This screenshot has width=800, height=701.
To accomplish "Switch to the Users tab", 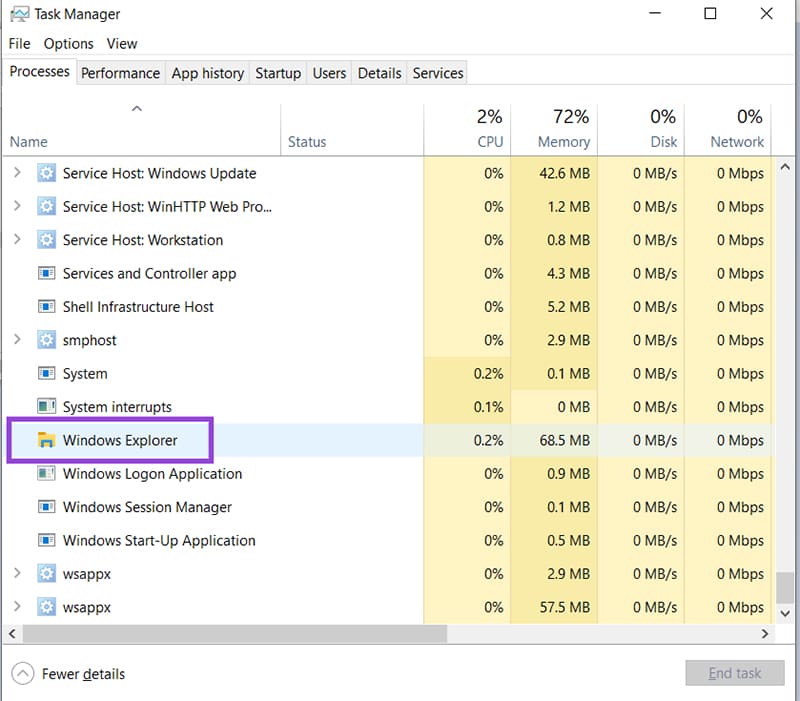I will (329, 73).
